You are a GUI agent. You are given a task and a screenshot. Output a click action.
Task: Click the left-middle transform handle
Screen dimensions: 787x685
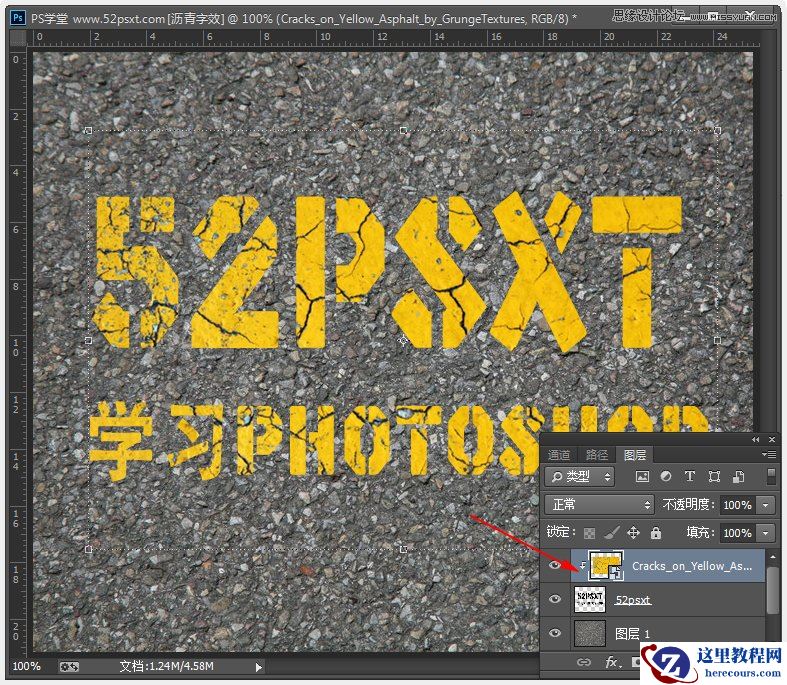[x=88, y=340]
